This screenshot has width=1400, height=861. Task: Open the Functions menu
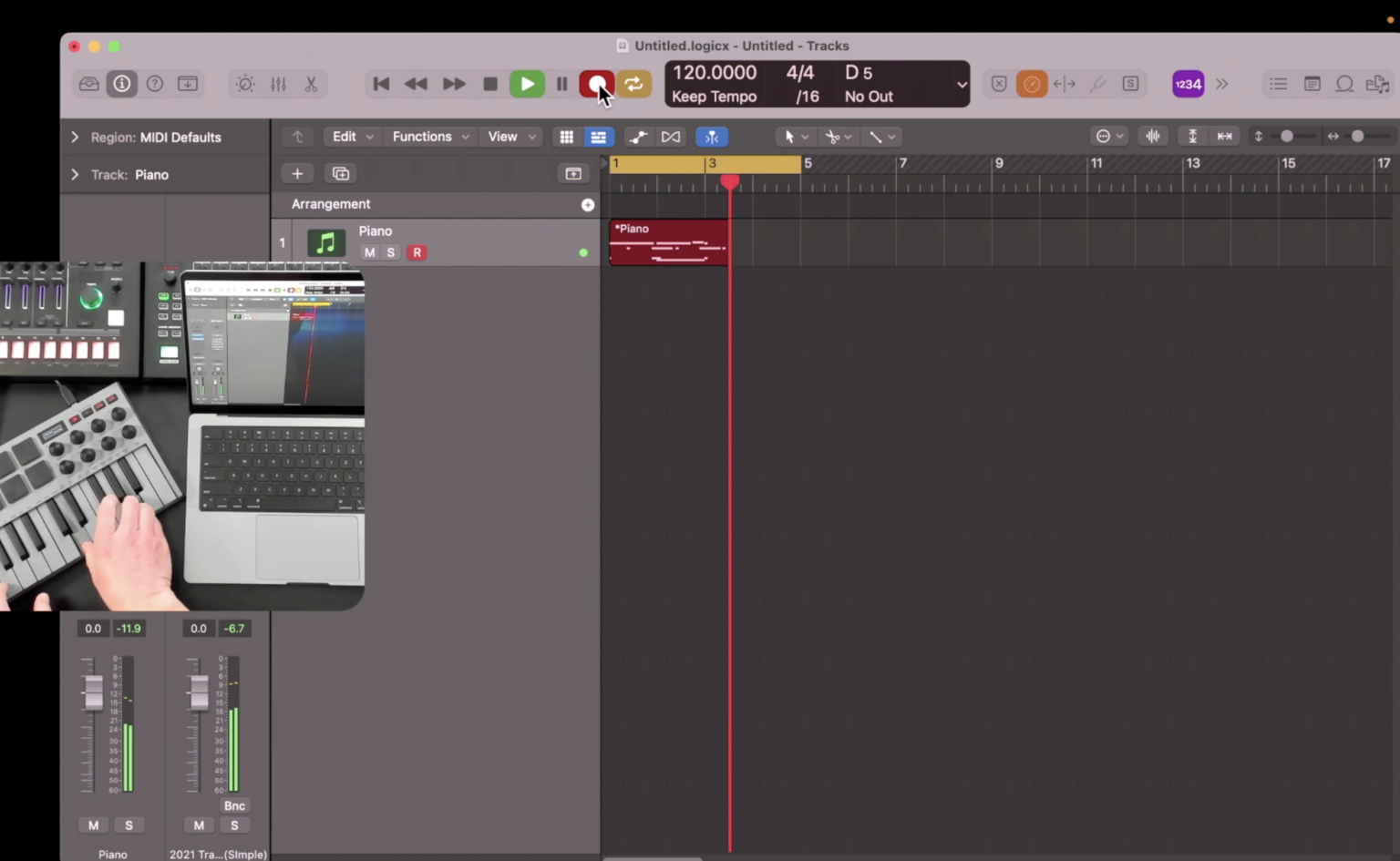[422, 137]
